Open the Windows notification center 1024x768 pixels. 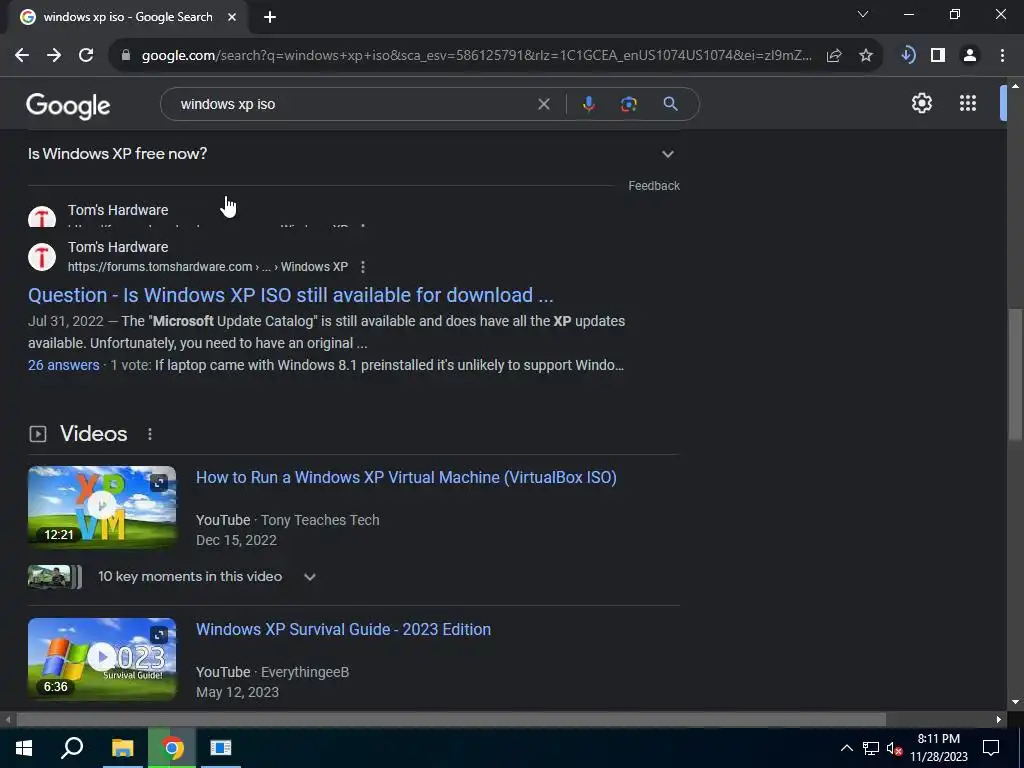[991, 748]
